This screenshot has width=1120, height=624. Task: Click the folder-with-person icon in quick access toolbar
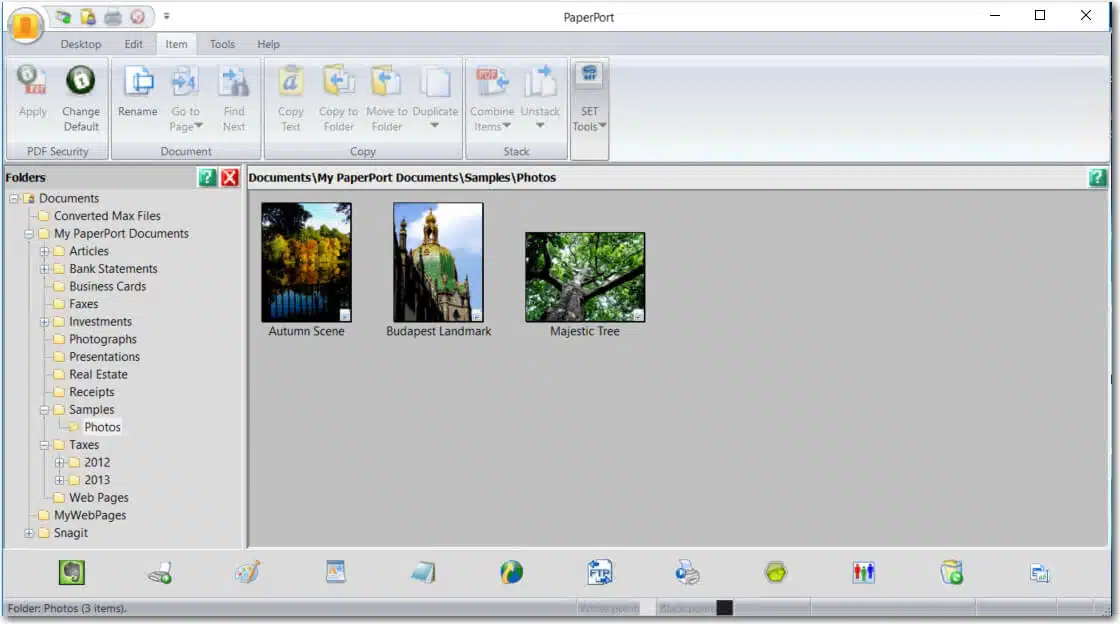click(x=88, y=16)
